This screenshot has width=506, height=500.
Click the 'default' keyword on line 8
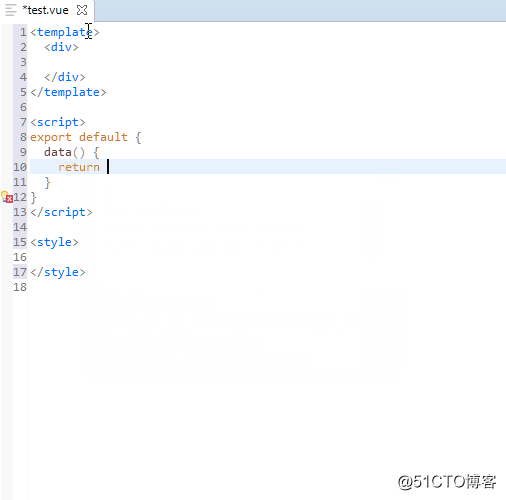103,137
